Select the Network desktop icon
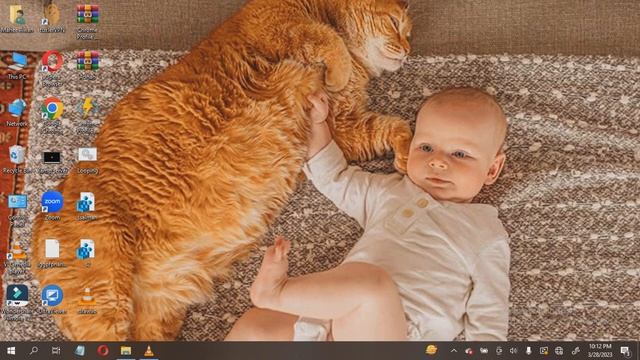Image resolution: width=640 pixels, height=360 pixels. point(17,109)
